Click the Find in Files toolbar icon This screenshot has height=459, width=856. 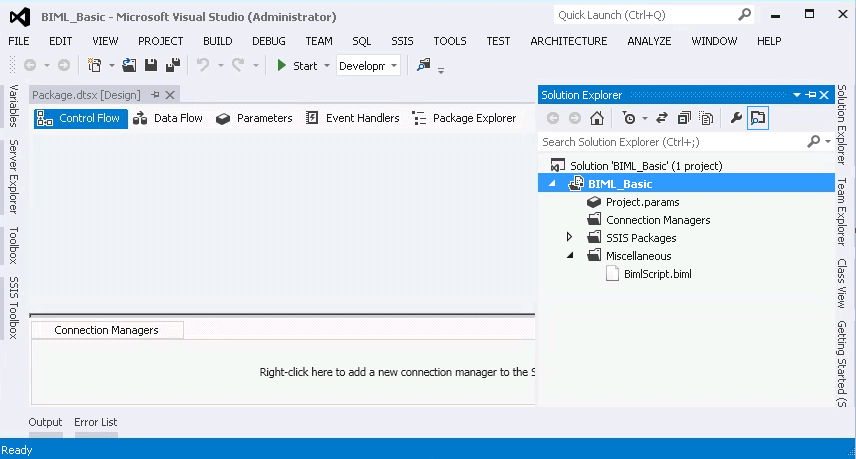pos(424,65)
